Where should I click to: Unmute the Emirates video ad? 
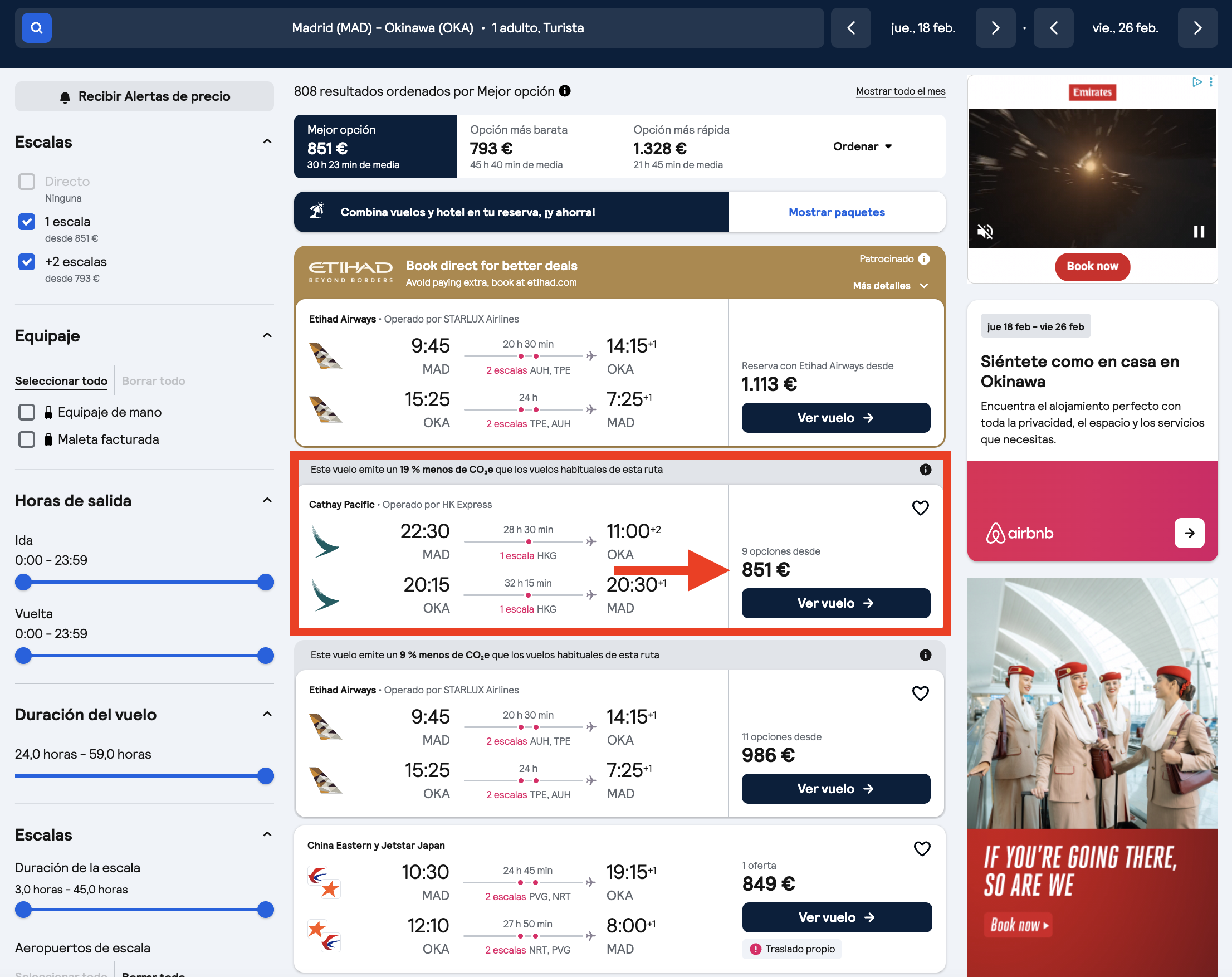pos(985,231)
